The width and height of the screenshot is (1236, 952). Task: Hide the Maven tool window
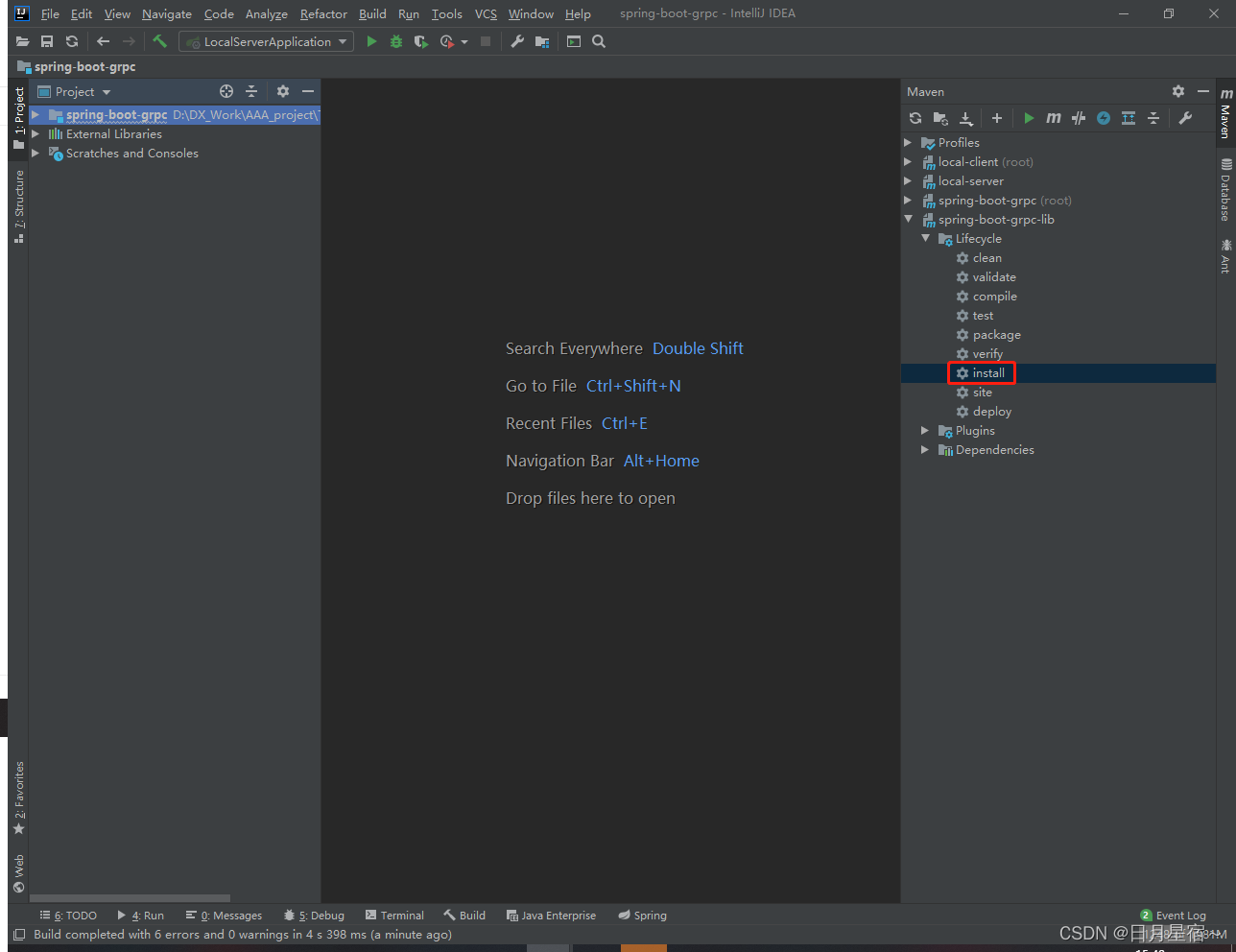pos(1203,91)
